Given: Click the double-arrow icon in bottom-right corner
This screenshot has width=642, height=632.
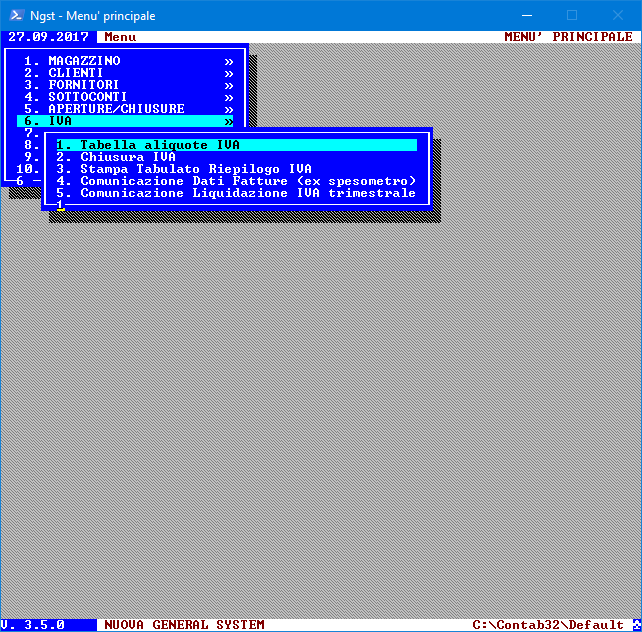Looking at the screenshot, I should pos(634,625).
